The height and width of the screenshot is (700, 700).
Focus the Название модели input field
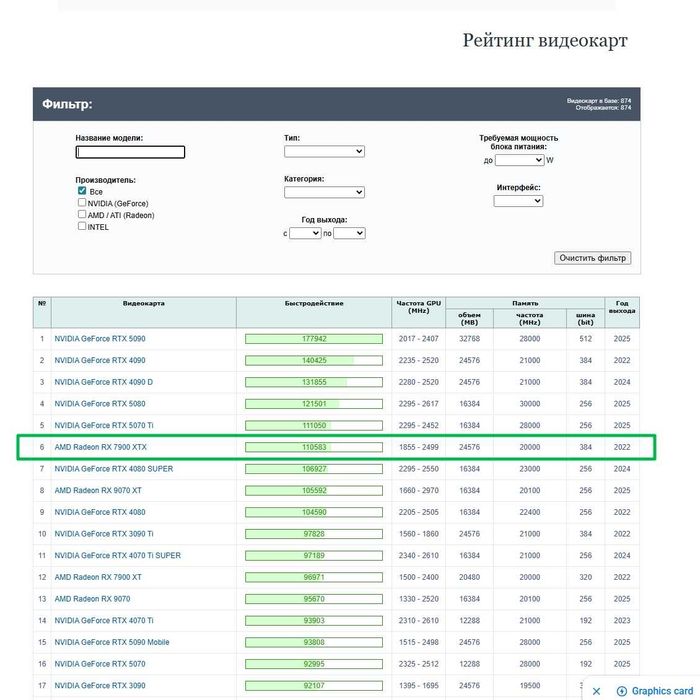click(x=130, y=152)
